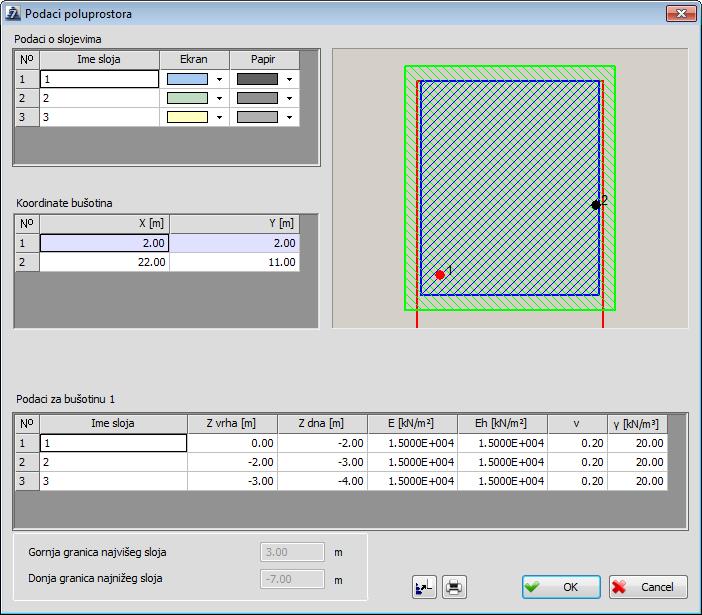Select layer name cell 2 in Podaci o slojevima

click(x=99, y=98)
